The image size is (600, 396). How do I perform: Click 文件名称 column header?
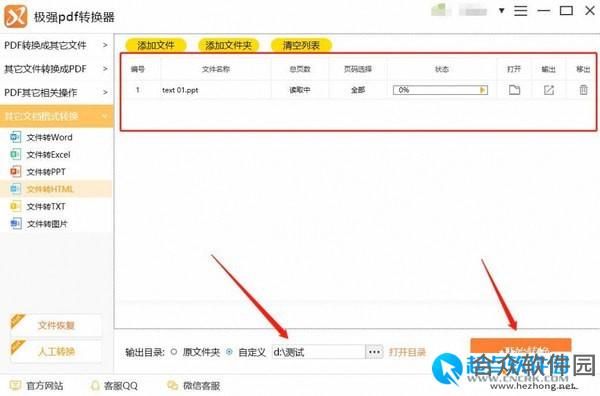coord(216,69)
